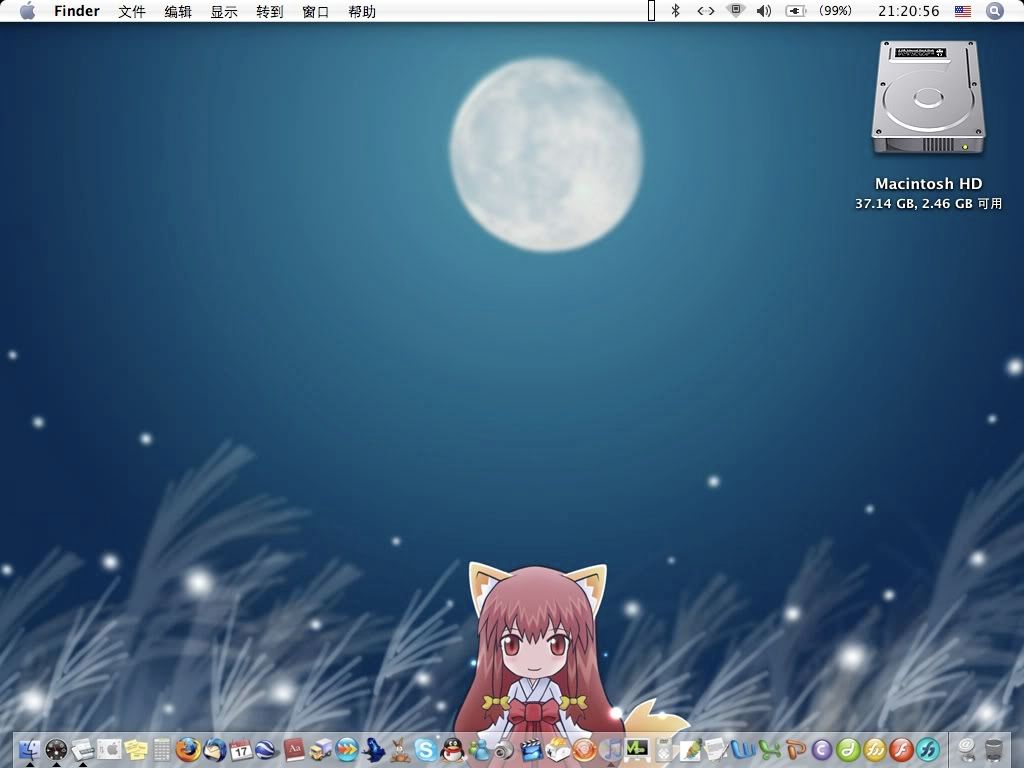The image size is (1024, 768).
Task: Open the Calculator dock icon
Action: [x=162, y=749]
